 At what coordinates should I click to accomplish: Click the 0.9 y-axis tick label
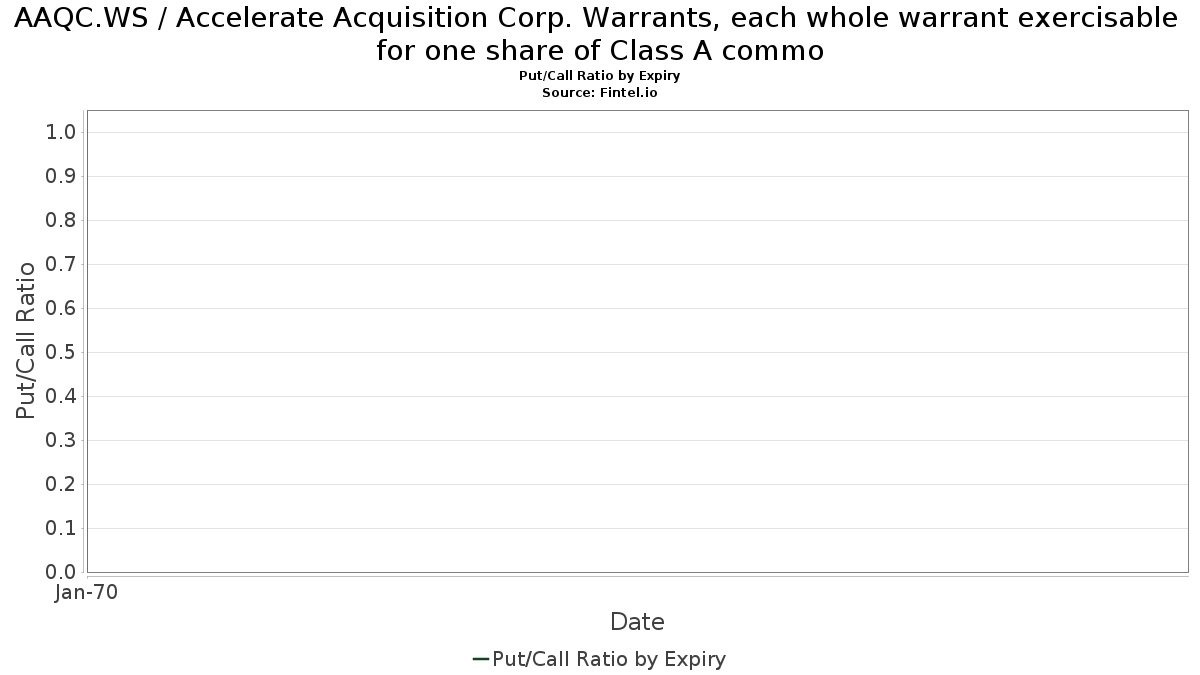pos(61,176)
